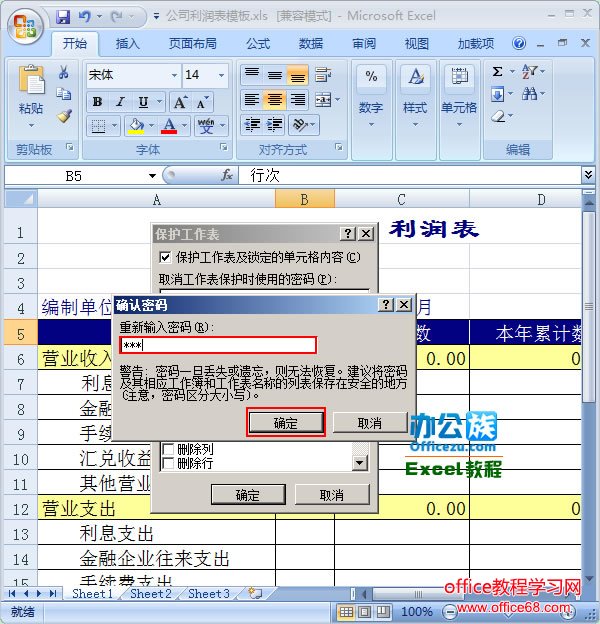The height and width of the screenshot is (624, 600).
Task: Align text left
Action: tap(252, 99)
